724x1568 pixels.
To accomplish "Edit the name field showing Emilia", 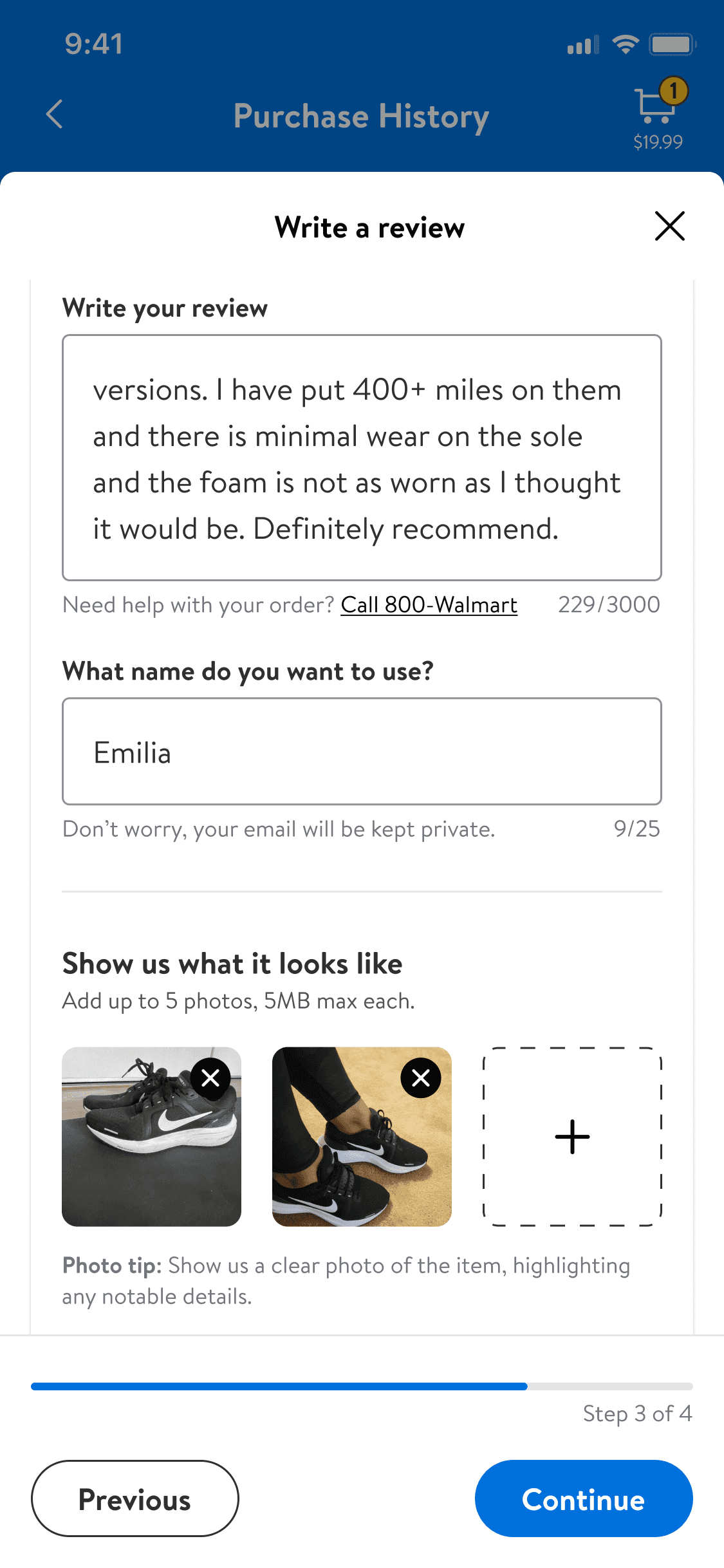I will tap(362, 752).
